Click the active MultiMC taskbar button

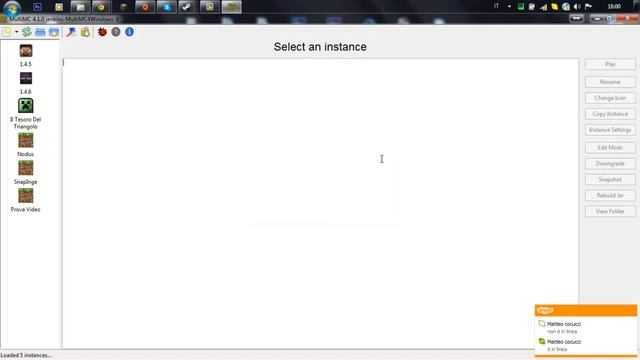tap(231, 7)
